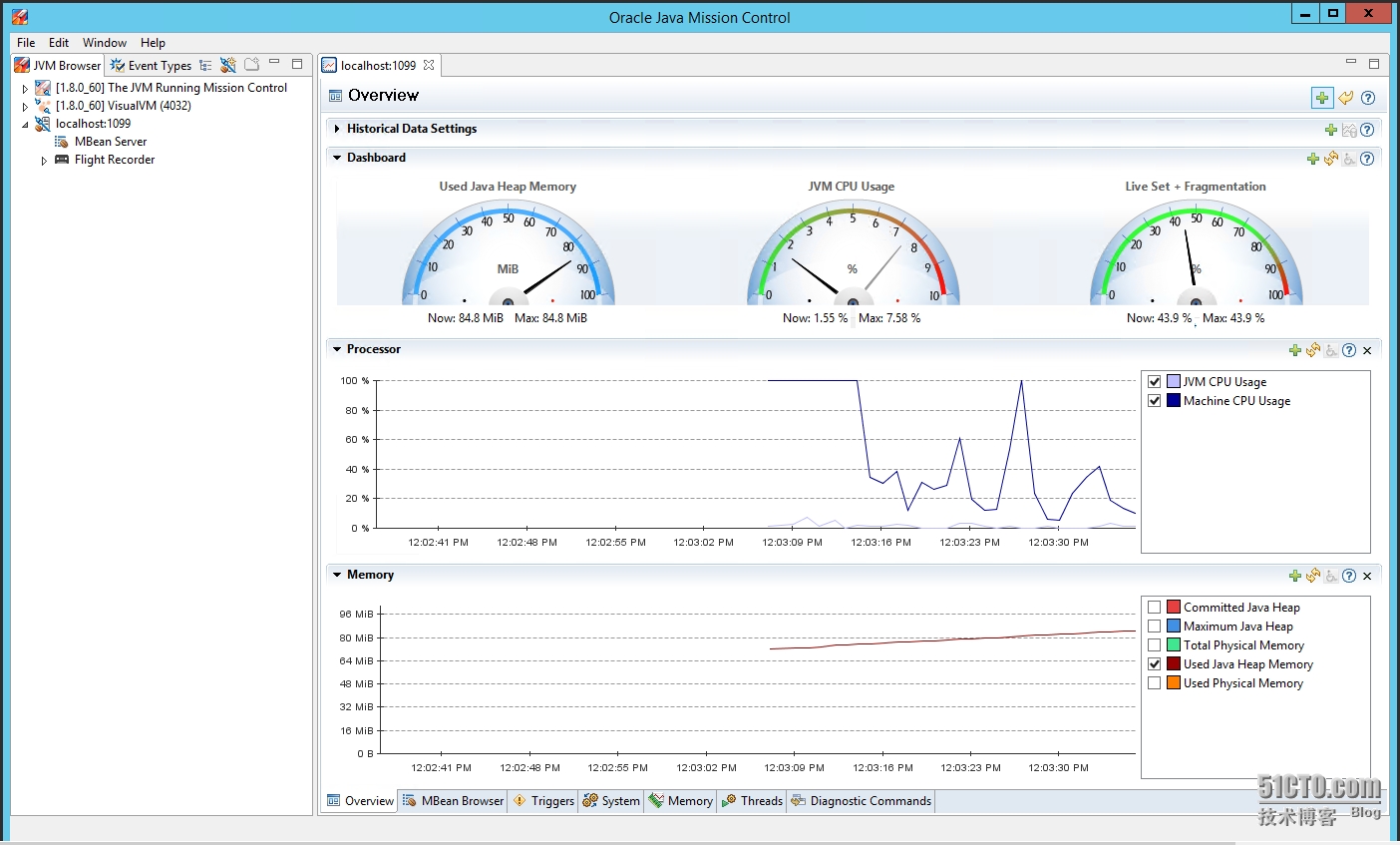Click the refresh arrows icon in Dashboard
Image resolution: width=1400 pixels, height=845 pixels.
pos(1331,159)
